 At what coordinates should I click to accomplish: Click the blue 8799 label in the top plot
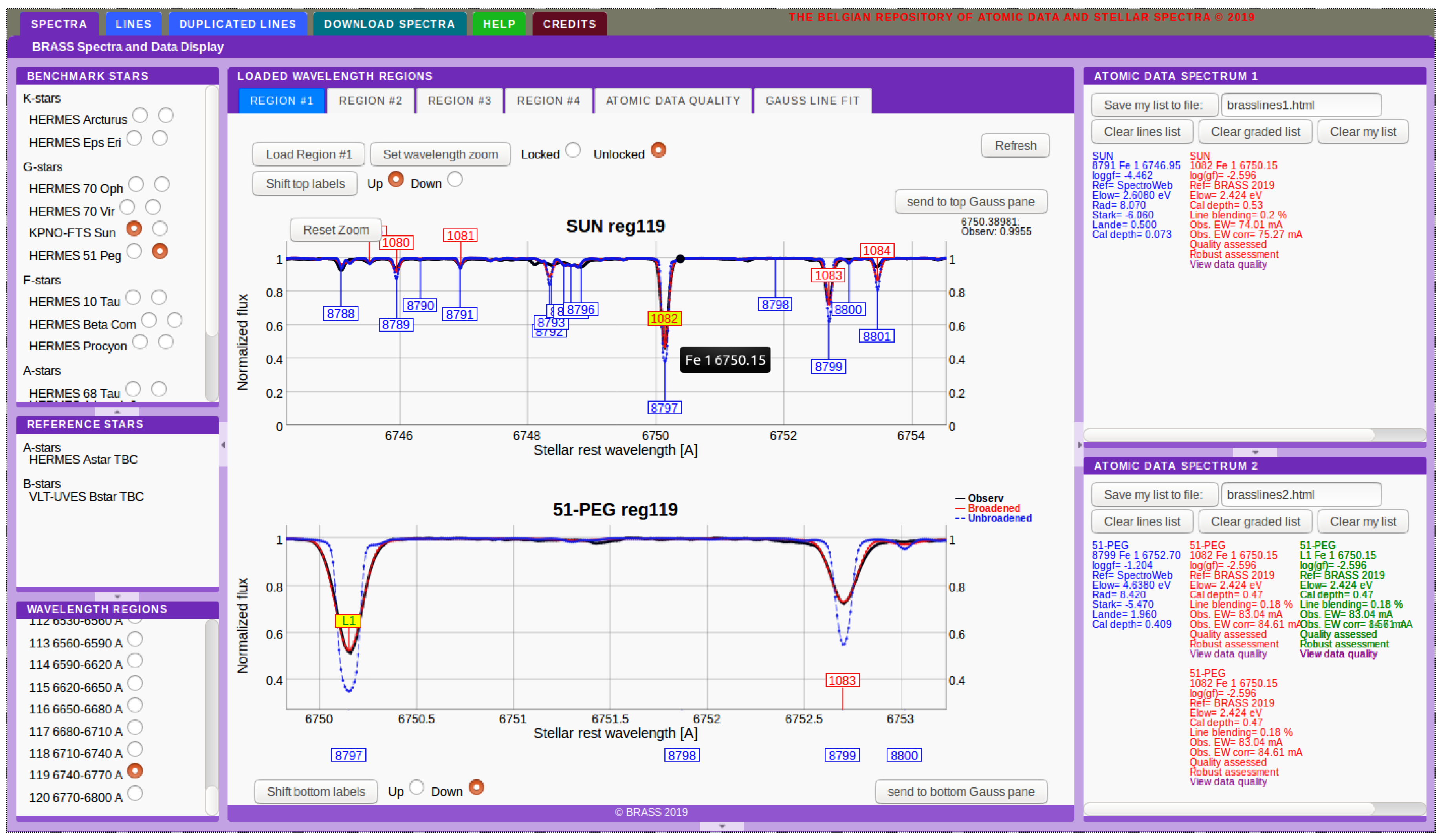(828, 367)
